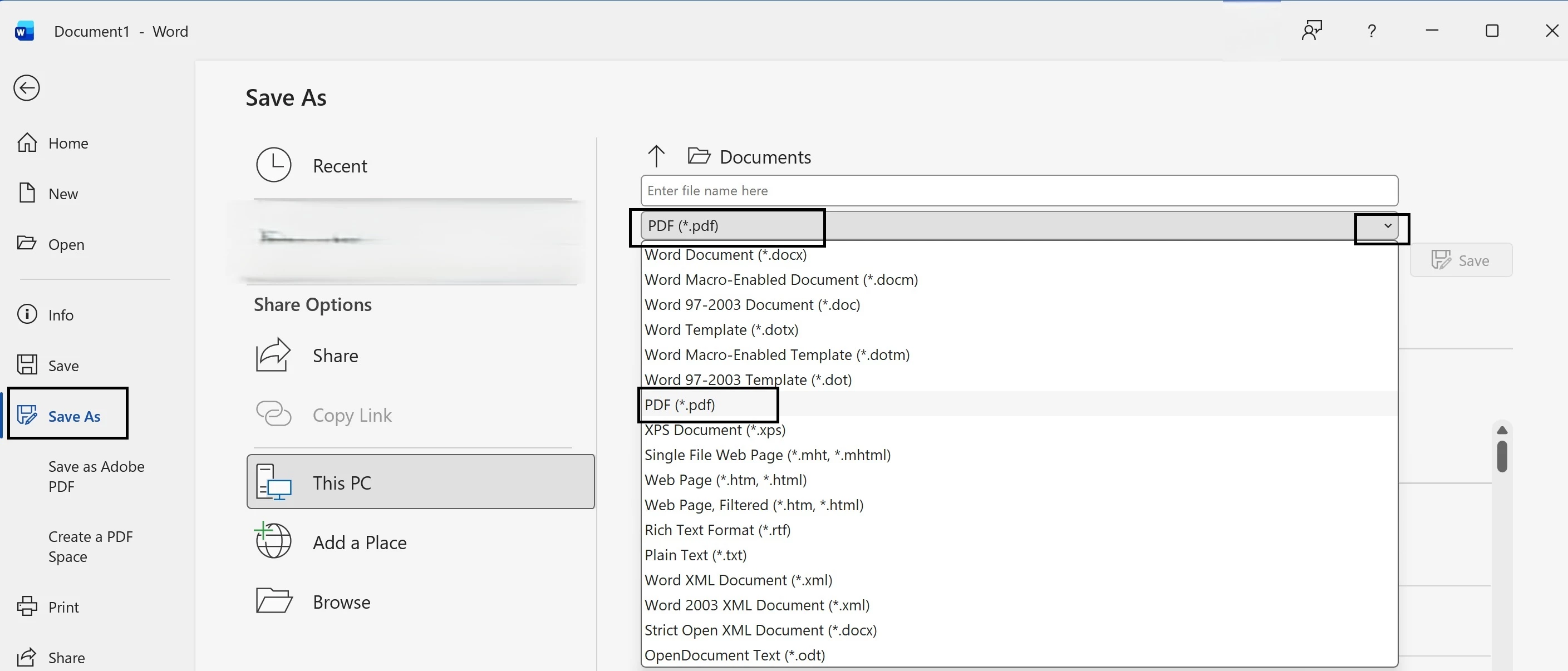Open the Save As menu item

(73, 416)
